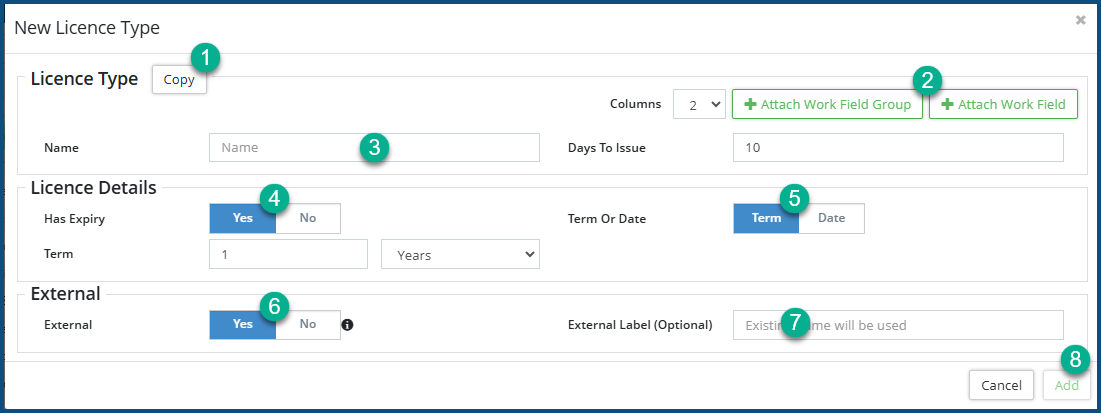Image resolution: width=1101 pixels, height=413 pixels.
Task: Click Cancel to discard the licence type
Action: 1001,385
